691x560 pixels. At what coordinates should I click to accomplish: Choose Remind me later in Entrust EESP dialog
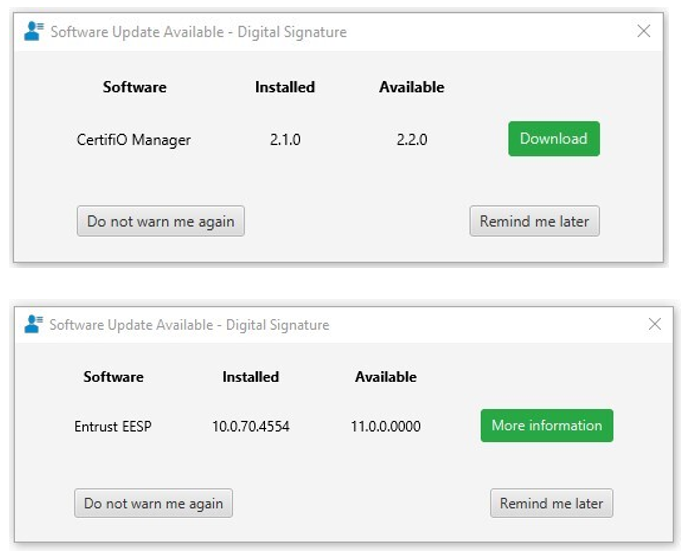551,503
